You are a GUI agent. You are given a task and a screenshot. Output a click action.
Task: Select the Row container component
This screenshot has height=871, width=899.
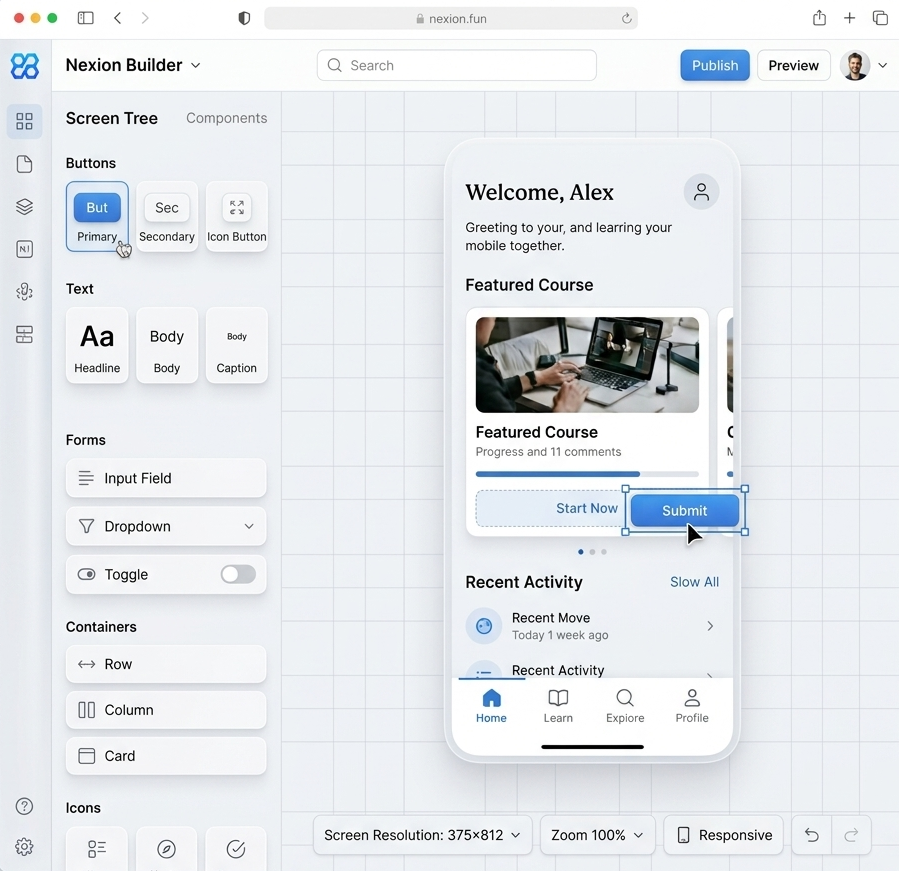pos(166,664)
